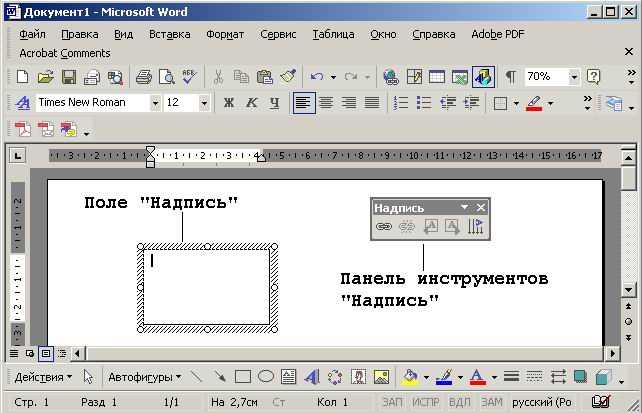The width and height of the screenshot is (642, 413).
Task: Select the Arrow tool on Drawing toolbar
Action: (220, 377)
